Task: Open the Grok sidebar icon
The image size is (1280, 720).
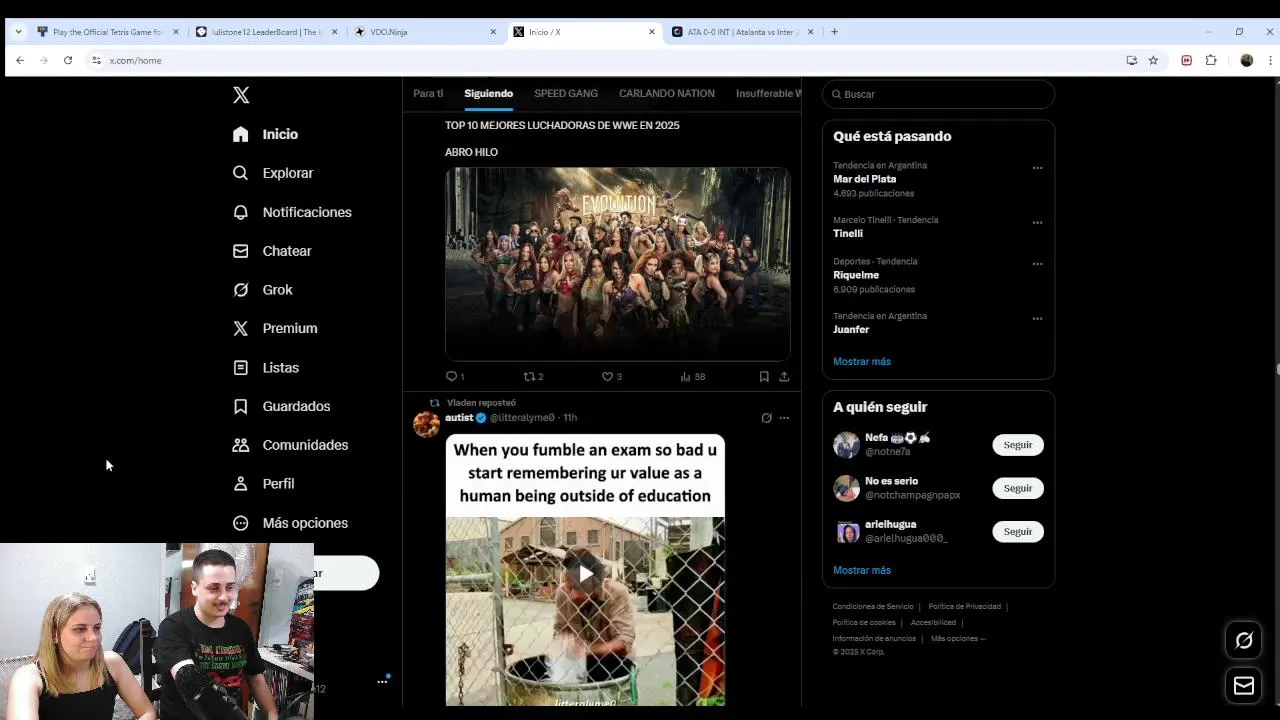Action: 240,290
